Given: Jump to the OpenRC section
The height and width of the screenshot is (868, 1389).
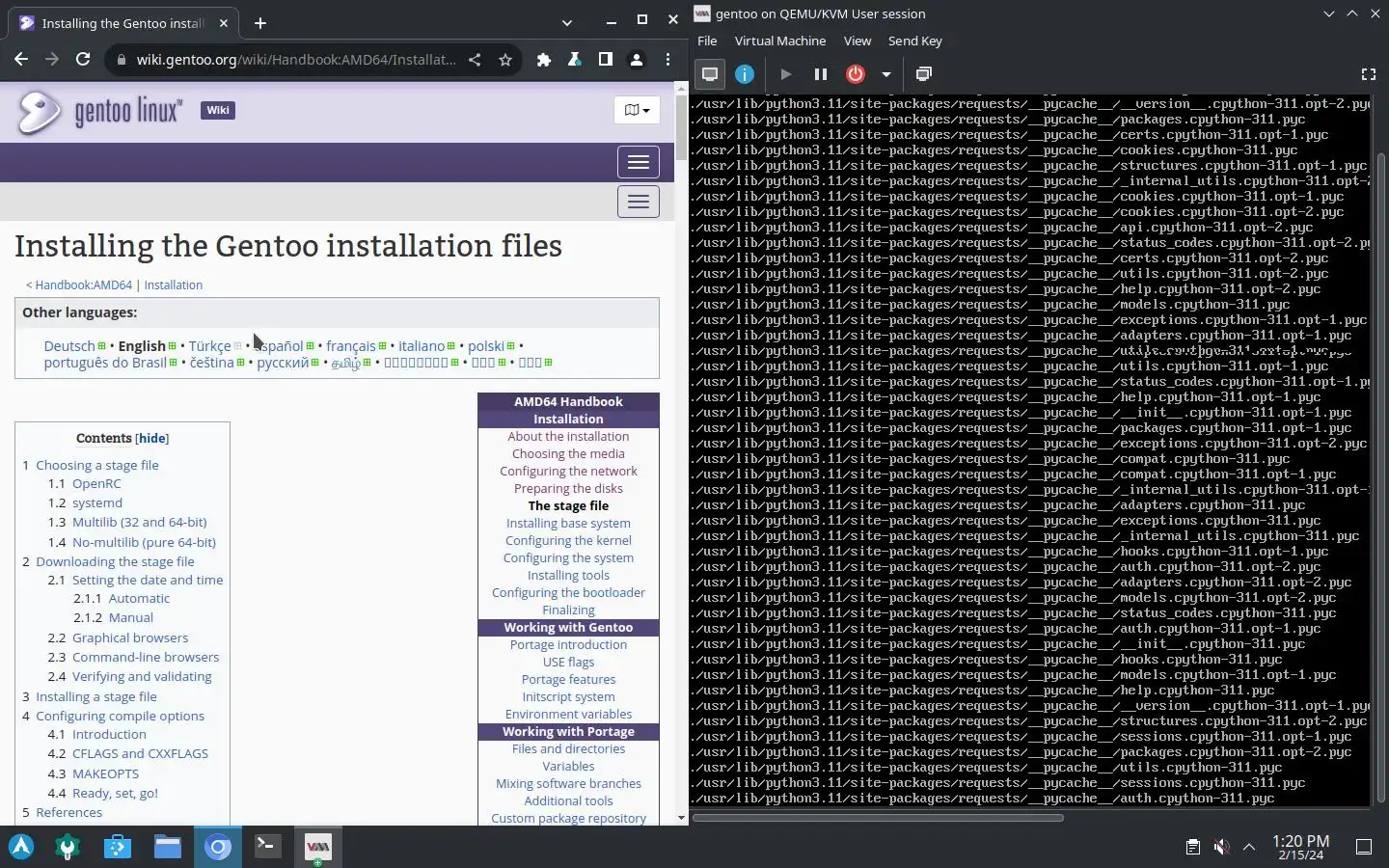Looking at the screenshot, I should click(96, 483).
